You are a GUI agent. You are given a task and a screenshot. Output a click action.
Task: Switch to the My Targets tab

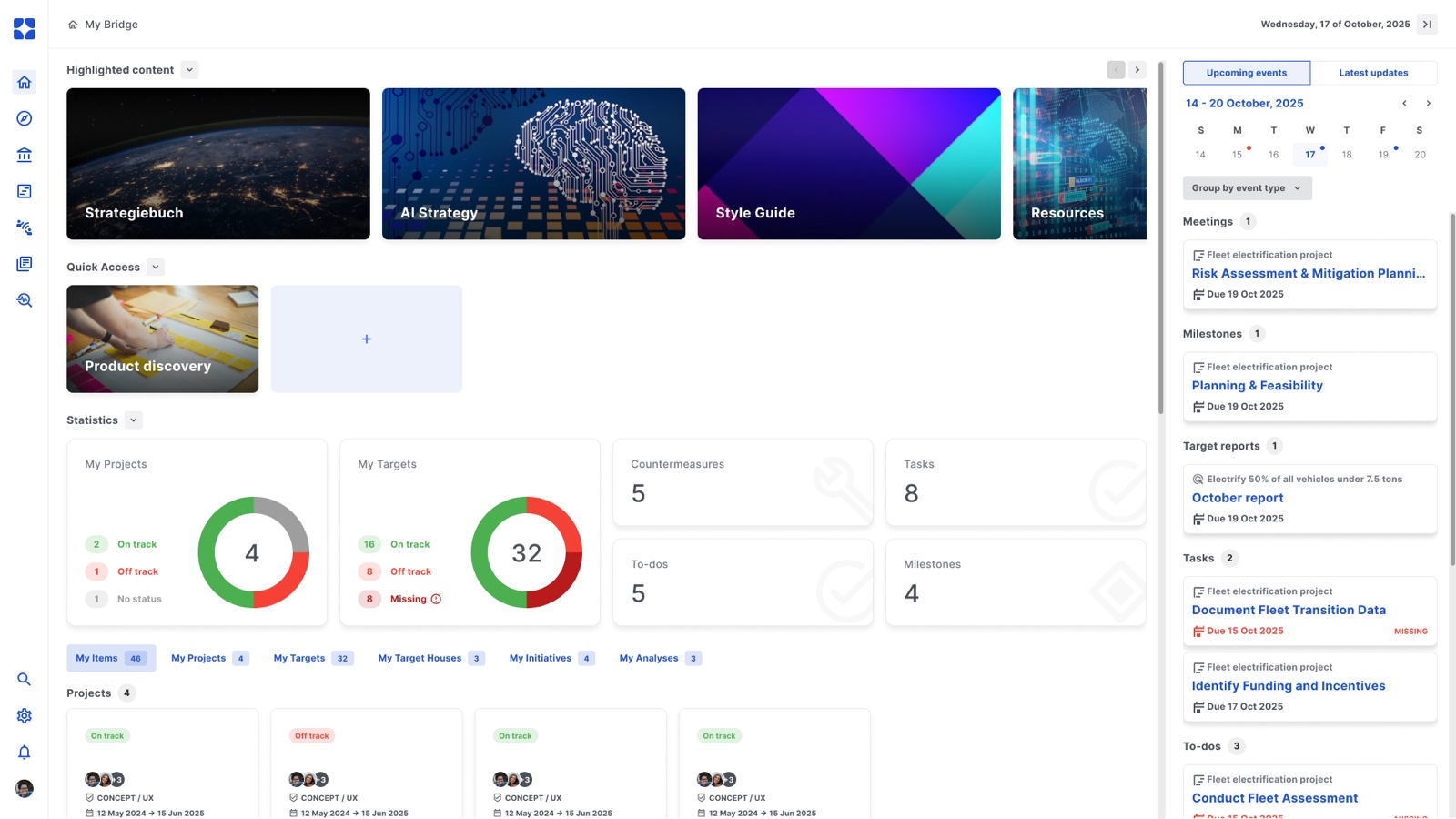tap(313, 658)
